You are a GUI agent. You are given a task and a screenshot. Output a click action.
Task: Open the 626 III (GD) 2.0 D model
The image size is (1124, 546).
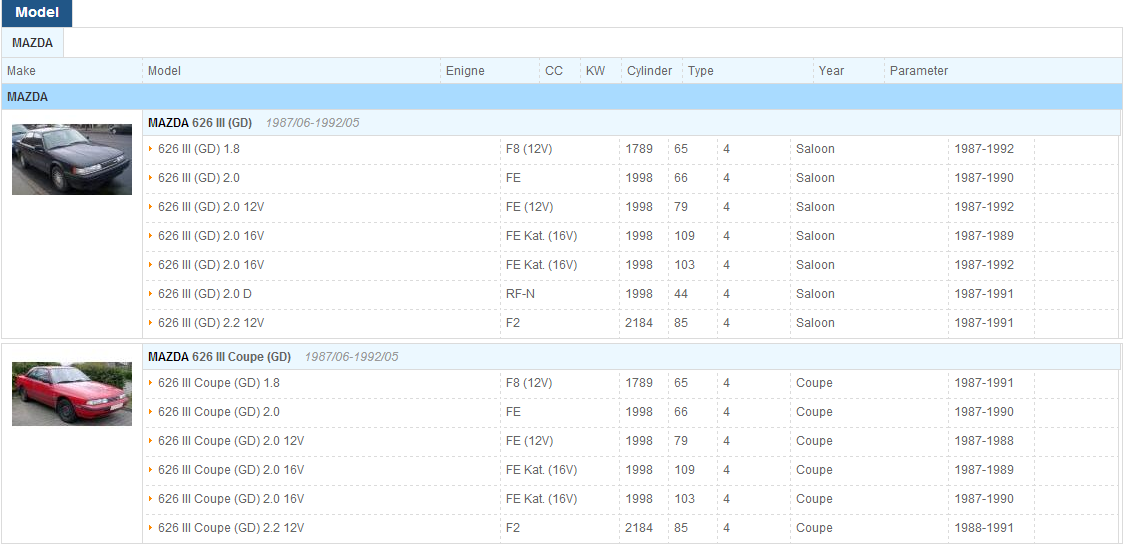[x=205, y=294]
